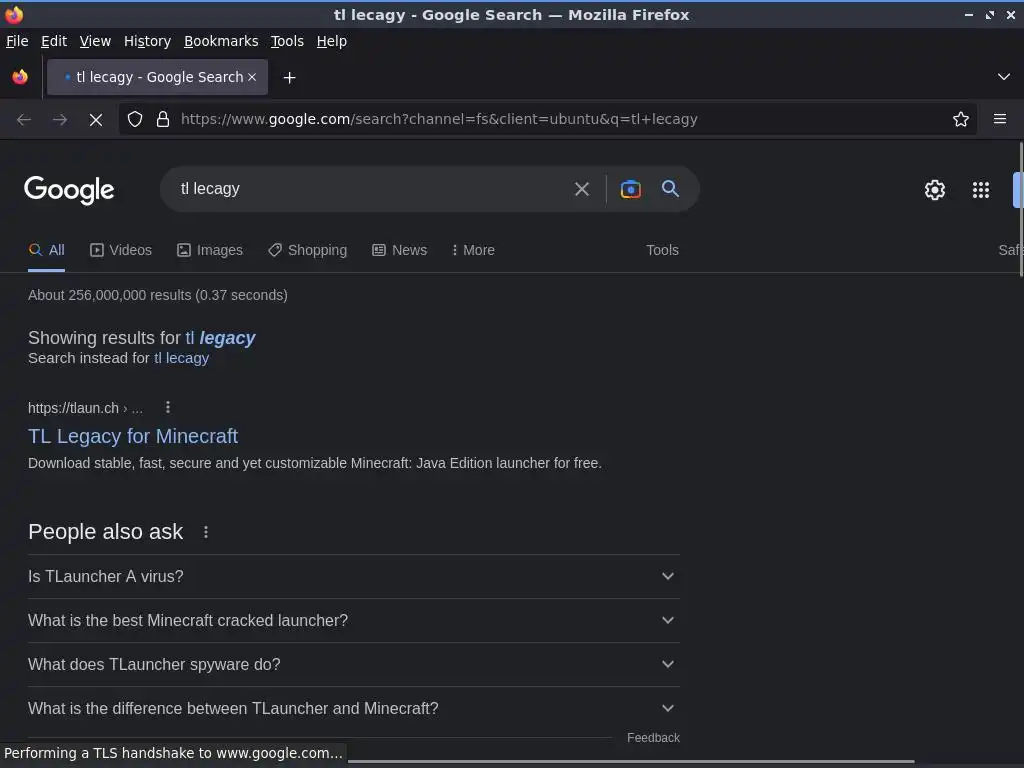Open 'TL Legacy for Minecraft' result

pos(133,436)
